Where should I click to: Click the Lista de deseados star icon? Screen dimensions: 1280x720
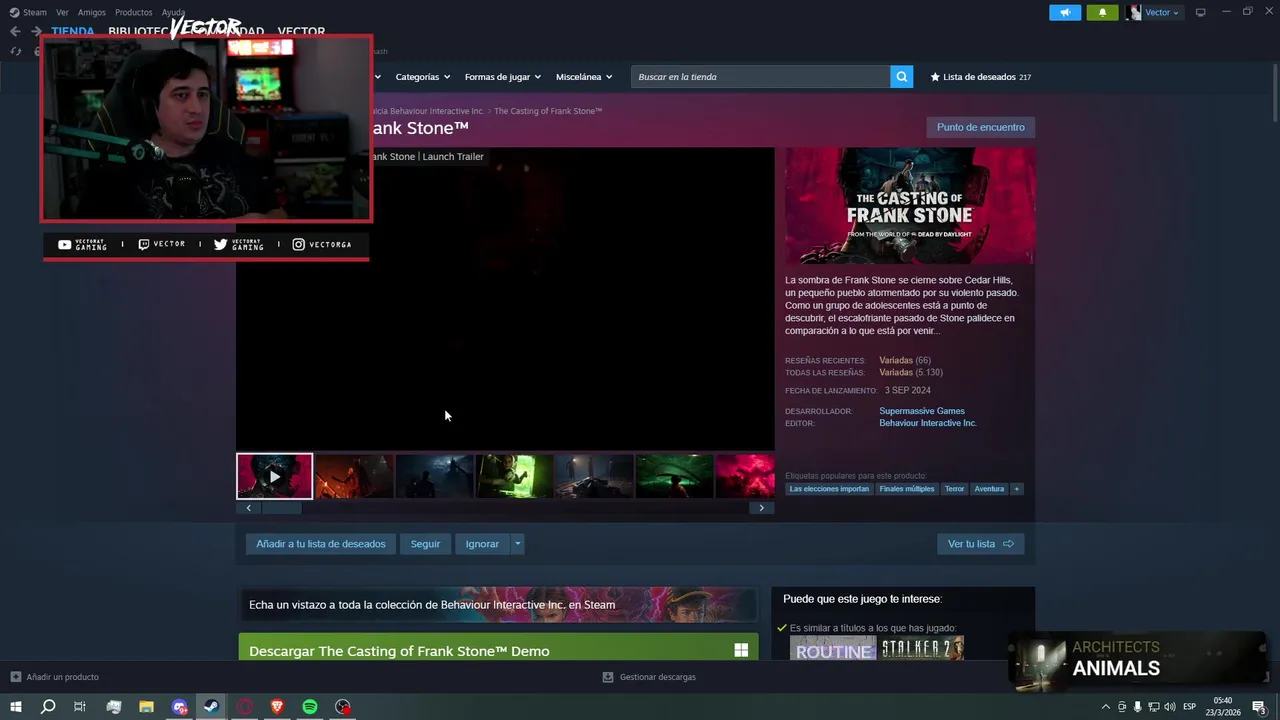coord(936,77)
